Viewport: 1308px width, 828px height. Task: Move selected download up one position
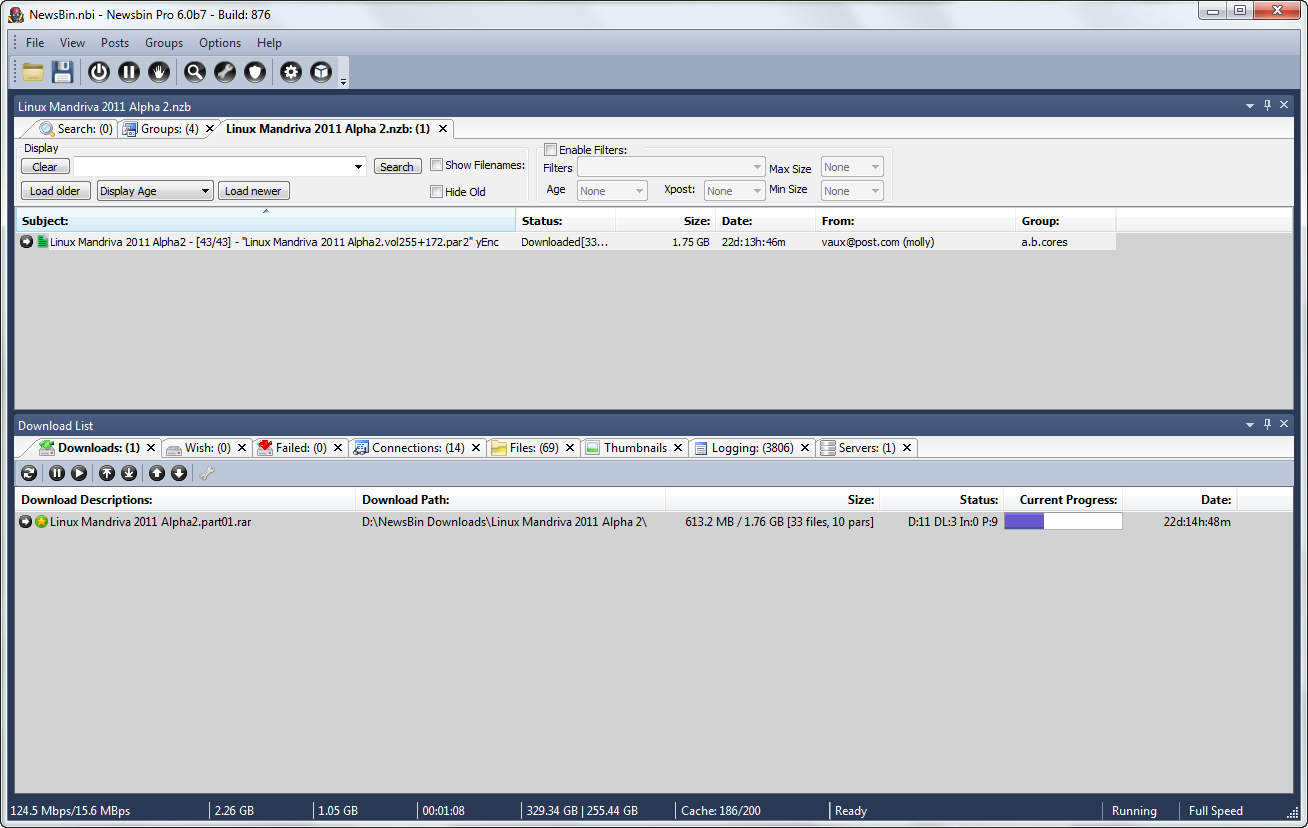click(x=157, y=473)
